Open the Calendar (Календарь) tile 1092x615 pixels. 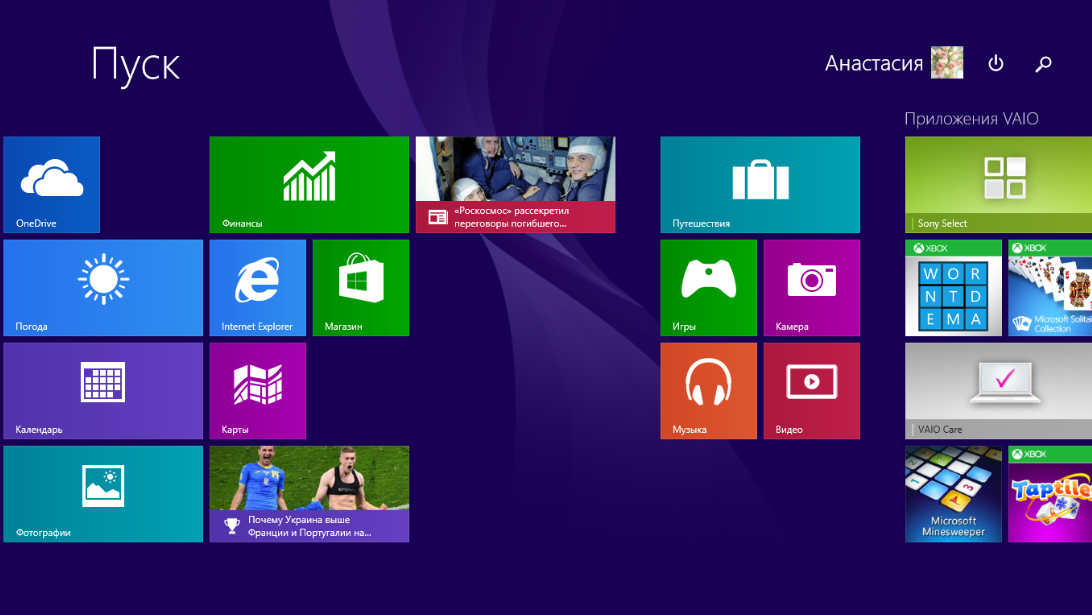click(x=103, y=390)
